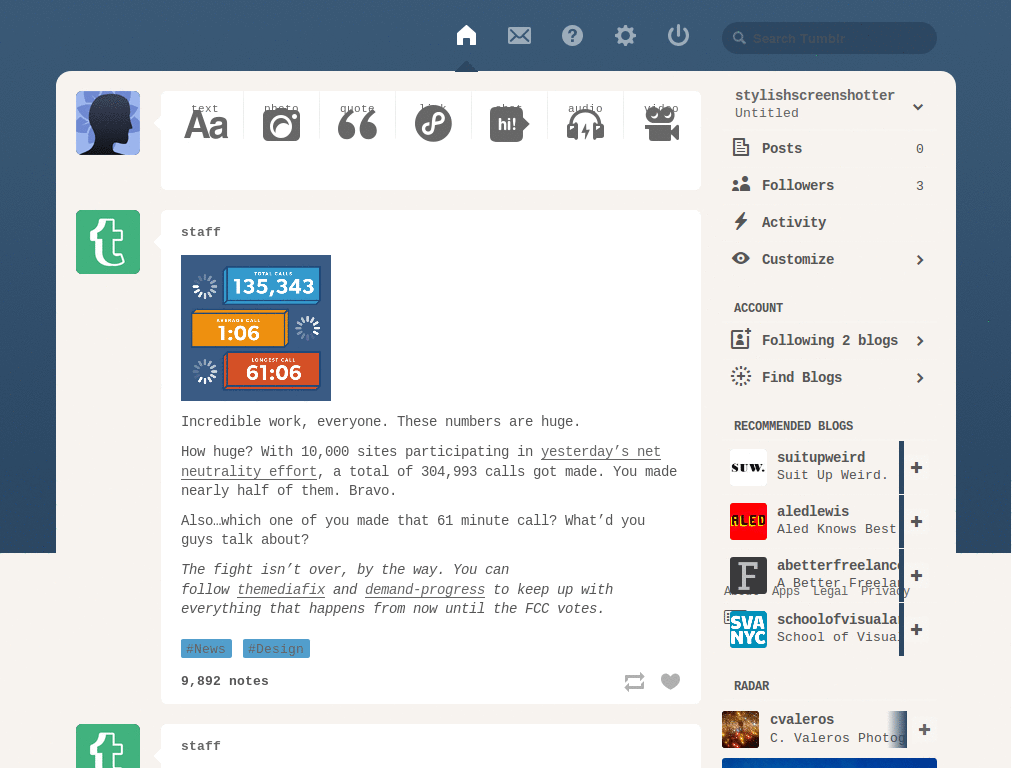Open Activity in sidebar

828,222
